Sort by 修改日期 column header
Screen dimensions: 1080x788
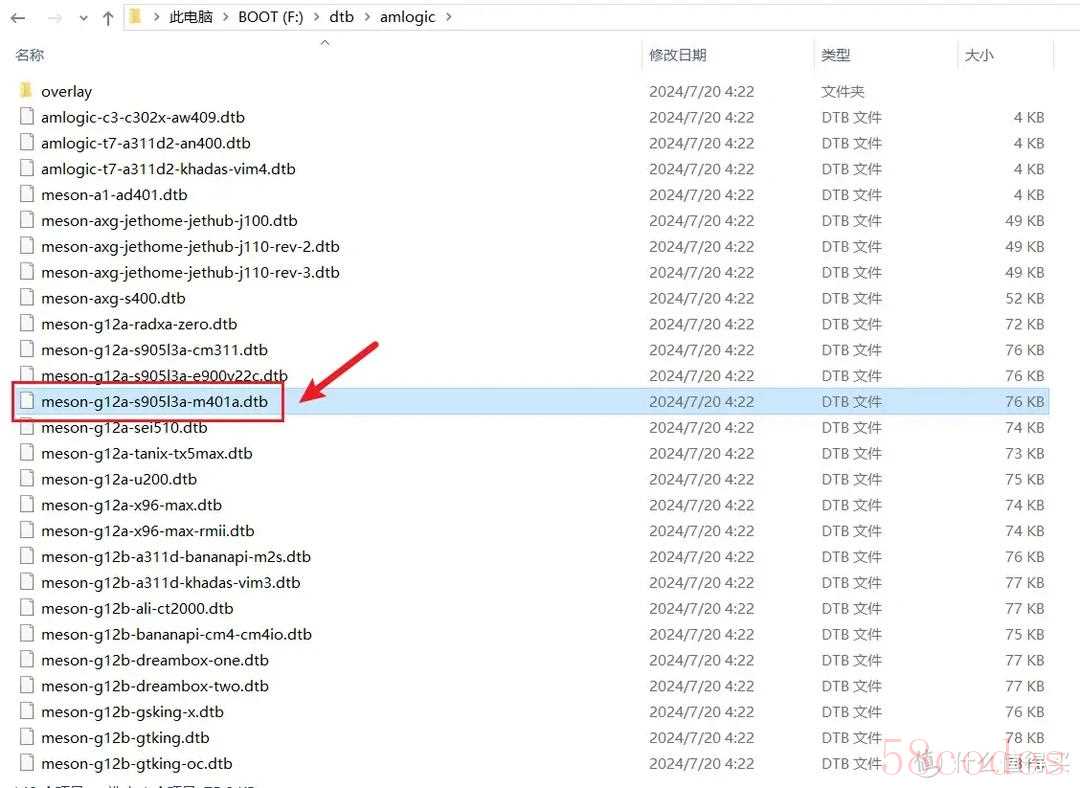678,55
